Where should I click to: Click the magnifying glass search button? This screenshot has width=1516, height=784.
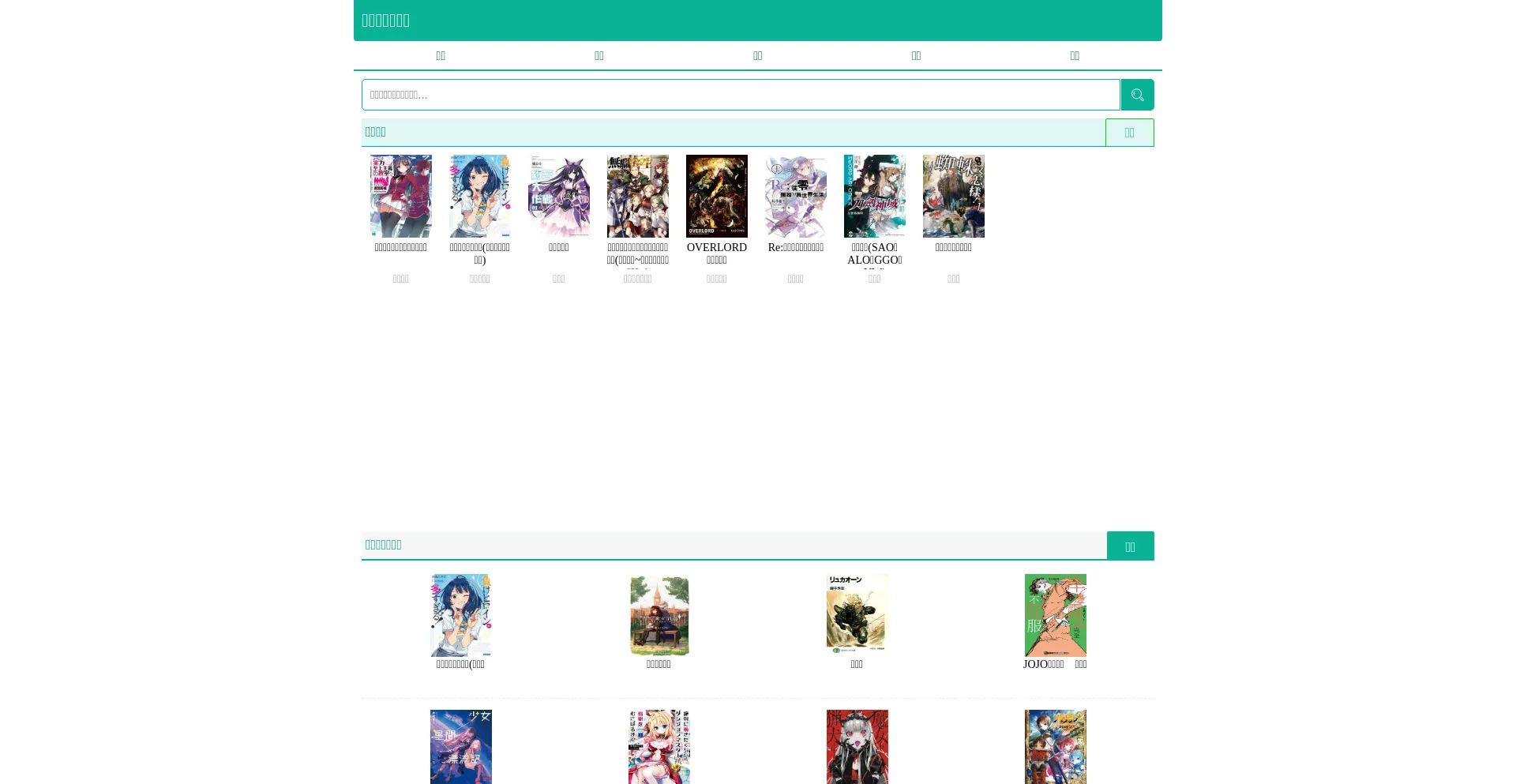coord(1137,95)
